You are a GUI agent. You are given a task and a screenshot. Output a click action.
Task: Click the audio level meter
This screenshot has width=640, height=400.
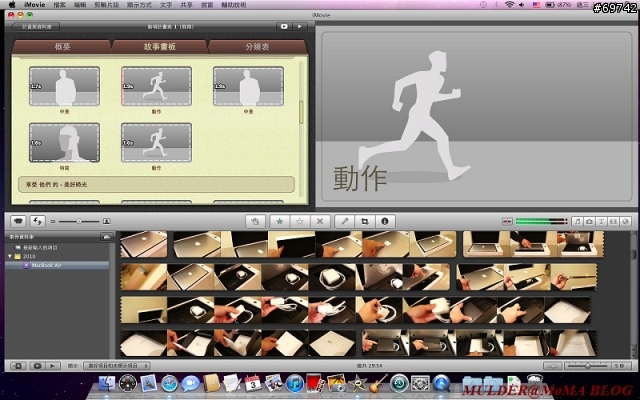coord(541,221)
